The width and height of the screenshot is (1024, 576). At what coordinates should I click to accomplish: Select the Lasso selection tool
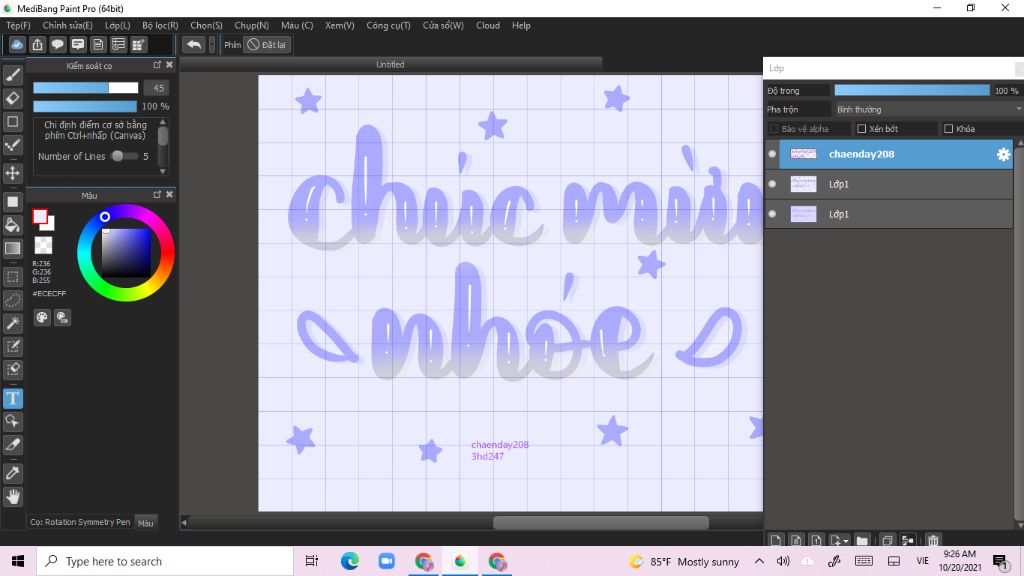pyautogui.click(x=12, y=300)
